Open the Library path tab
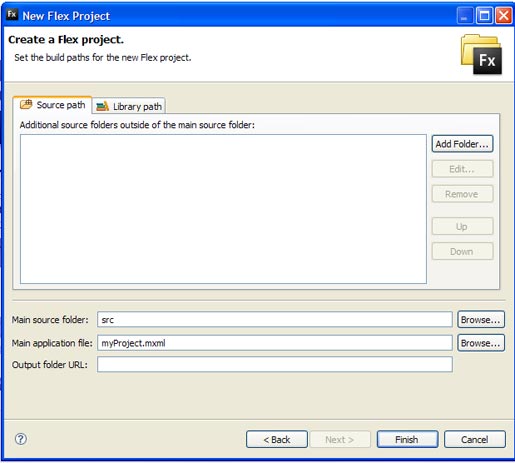The height and width of the screenshot is (463, 515). tap(129, 106)
